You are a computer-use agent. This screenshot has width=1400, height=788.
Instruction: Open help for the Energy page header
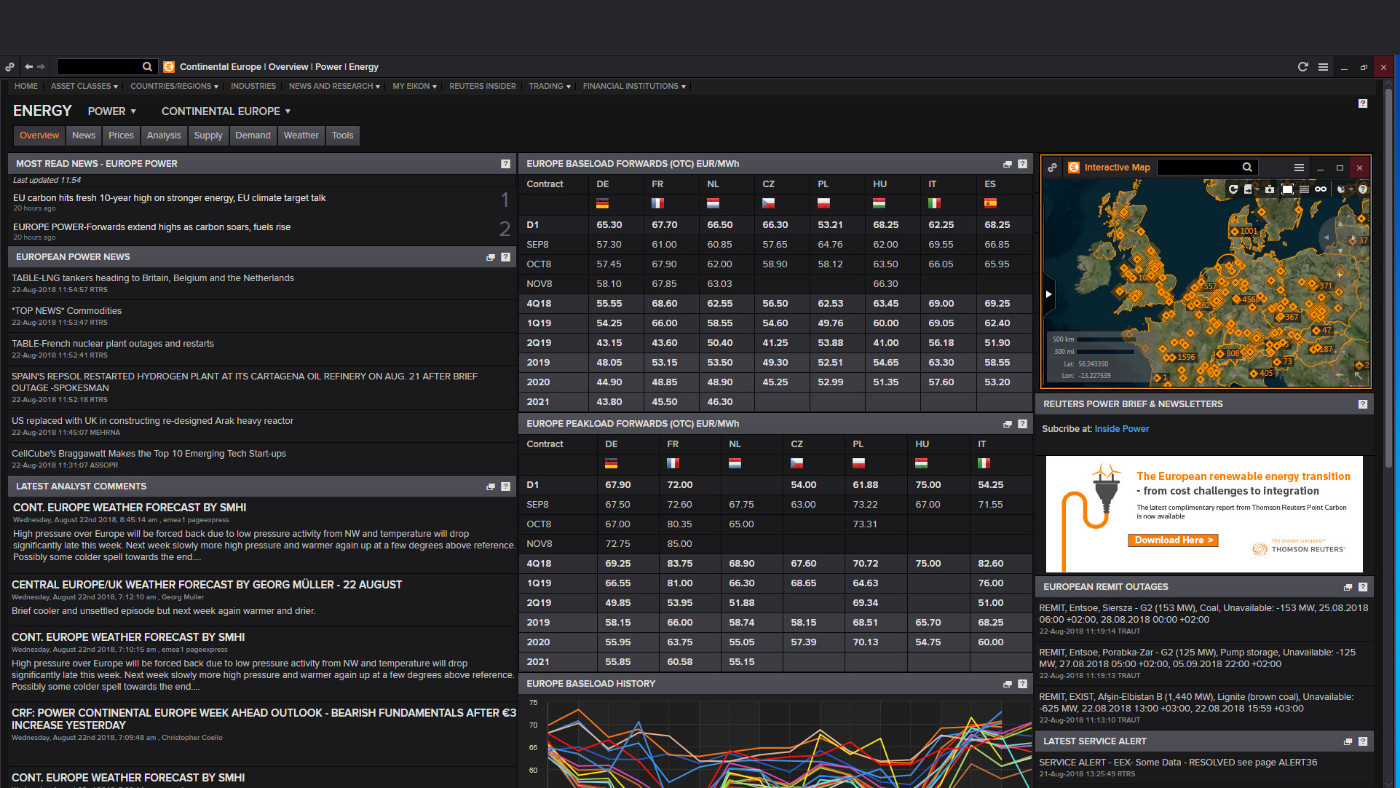pyautogui.click(x=1363, y=103)
